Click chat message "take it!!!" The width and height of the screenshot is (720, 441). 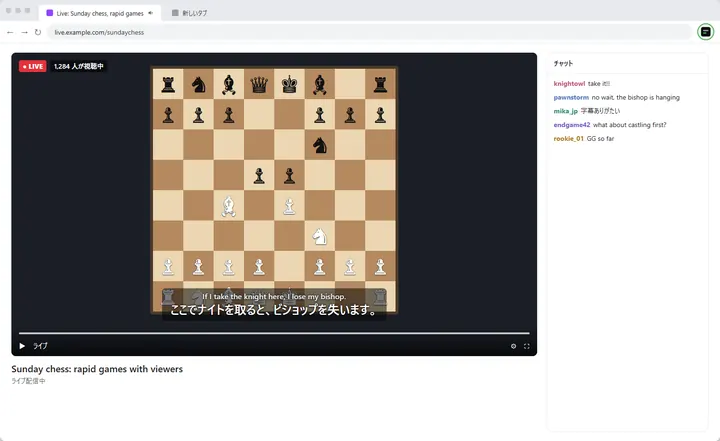pyautogui.click(x=599, y=84)
